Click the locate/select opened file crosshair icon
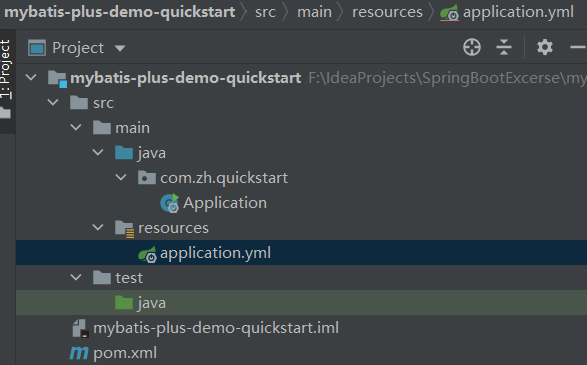587x365 pixels. tap(472, 47)
